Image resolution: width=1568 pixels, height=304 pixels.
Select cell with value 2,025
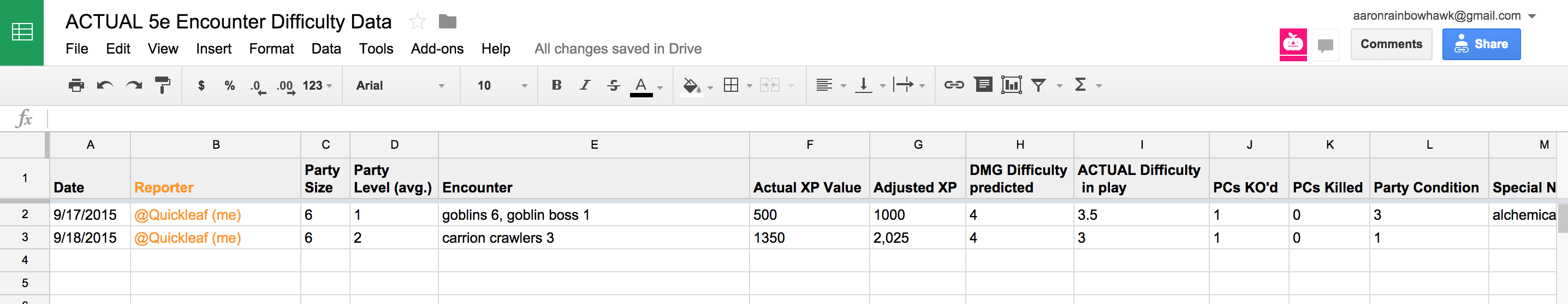tap(918, 238)
